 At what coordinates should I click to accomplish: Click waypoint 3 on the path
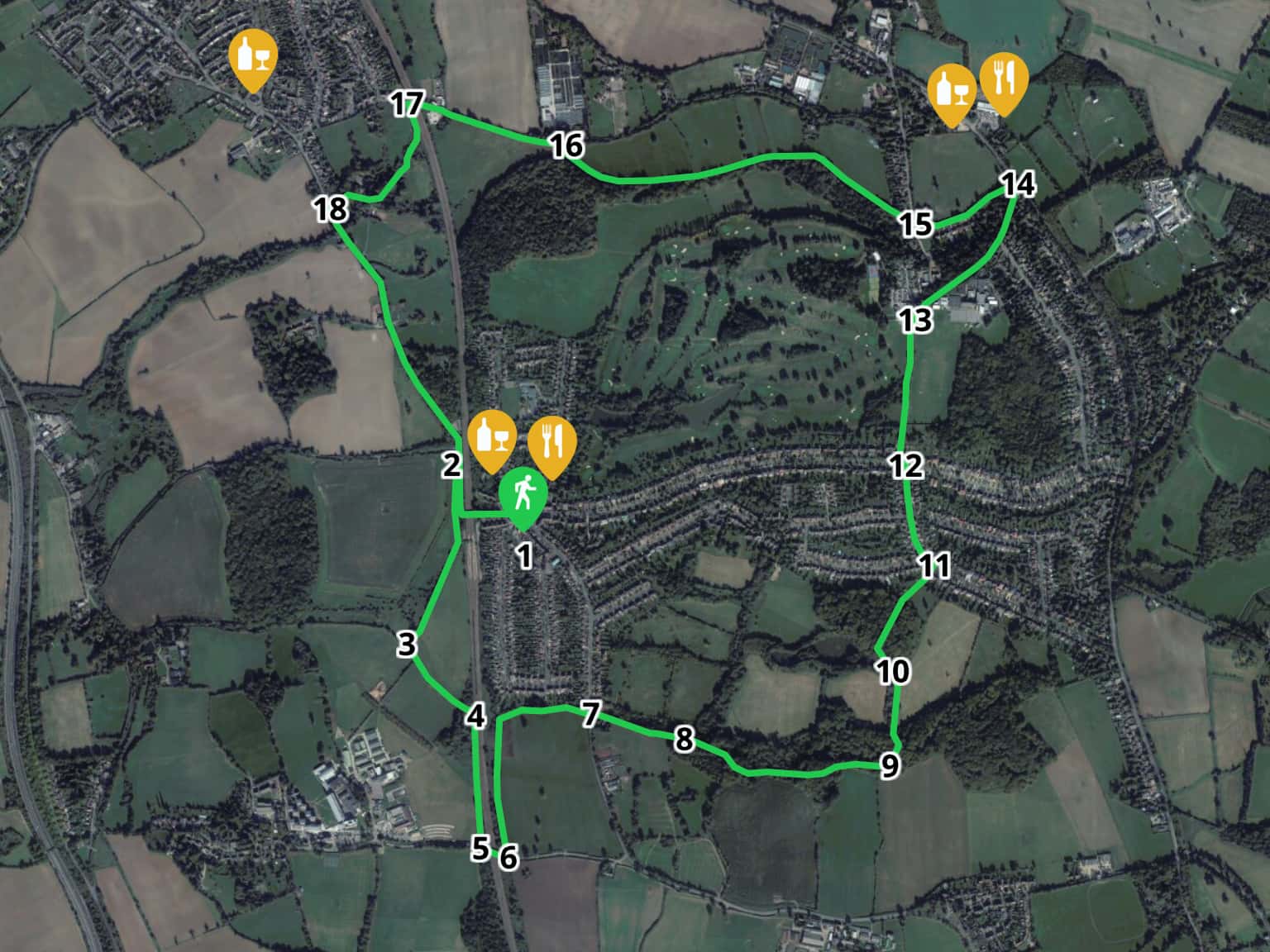tap(406, 644)
